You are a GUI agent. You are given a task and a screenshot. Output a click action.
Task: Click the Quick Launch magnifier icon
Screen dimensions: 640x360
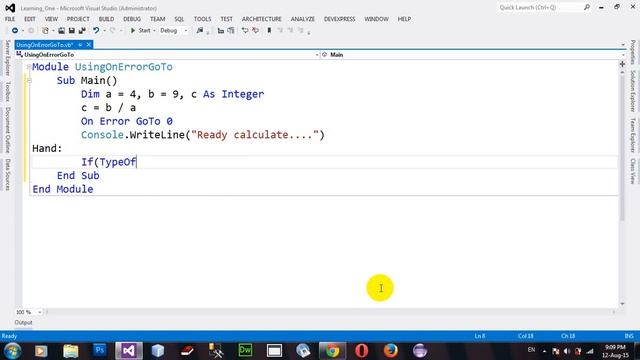pyautogui.click(x=587, y=7)
